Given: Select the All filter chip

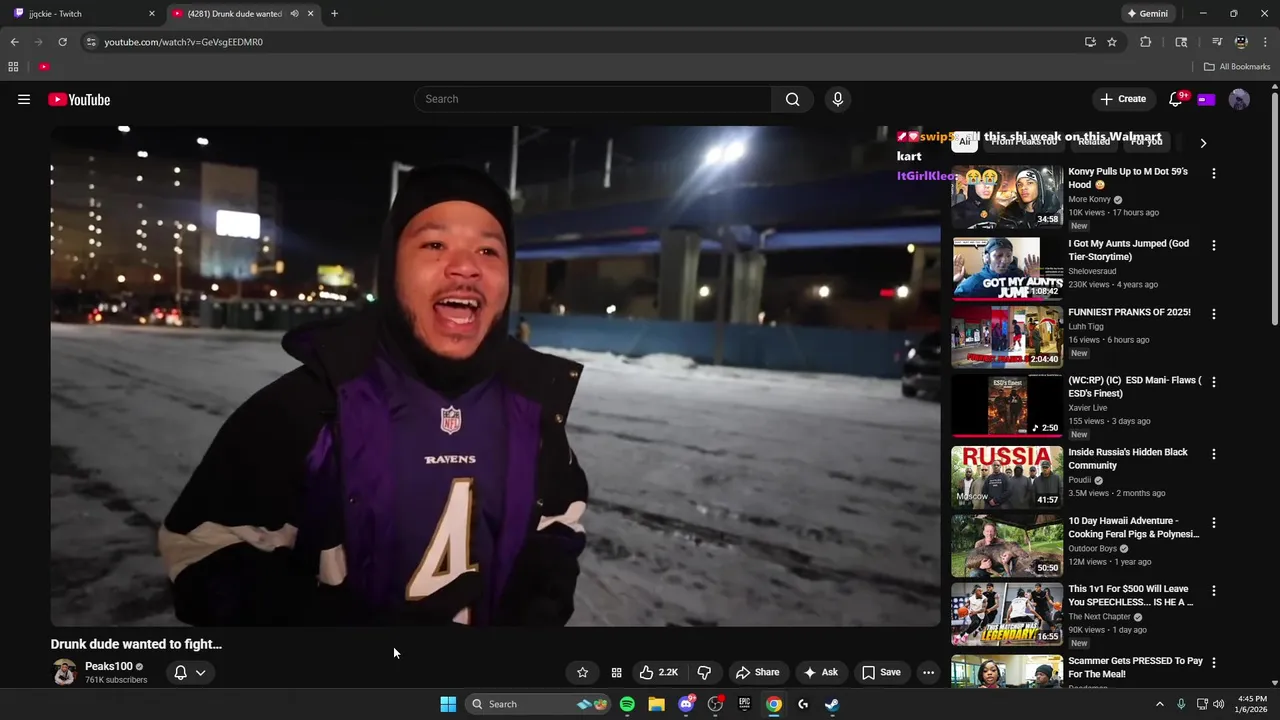Looking at the screenshot, I should click(964, 142).
